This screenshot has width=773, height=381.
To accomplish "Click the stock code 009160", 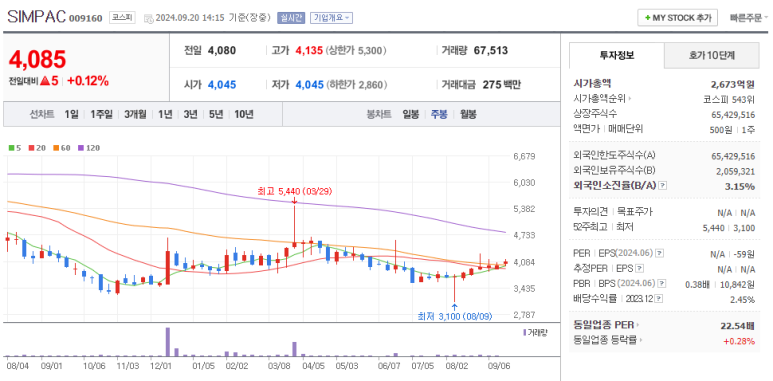I will [x=86, y=19].
